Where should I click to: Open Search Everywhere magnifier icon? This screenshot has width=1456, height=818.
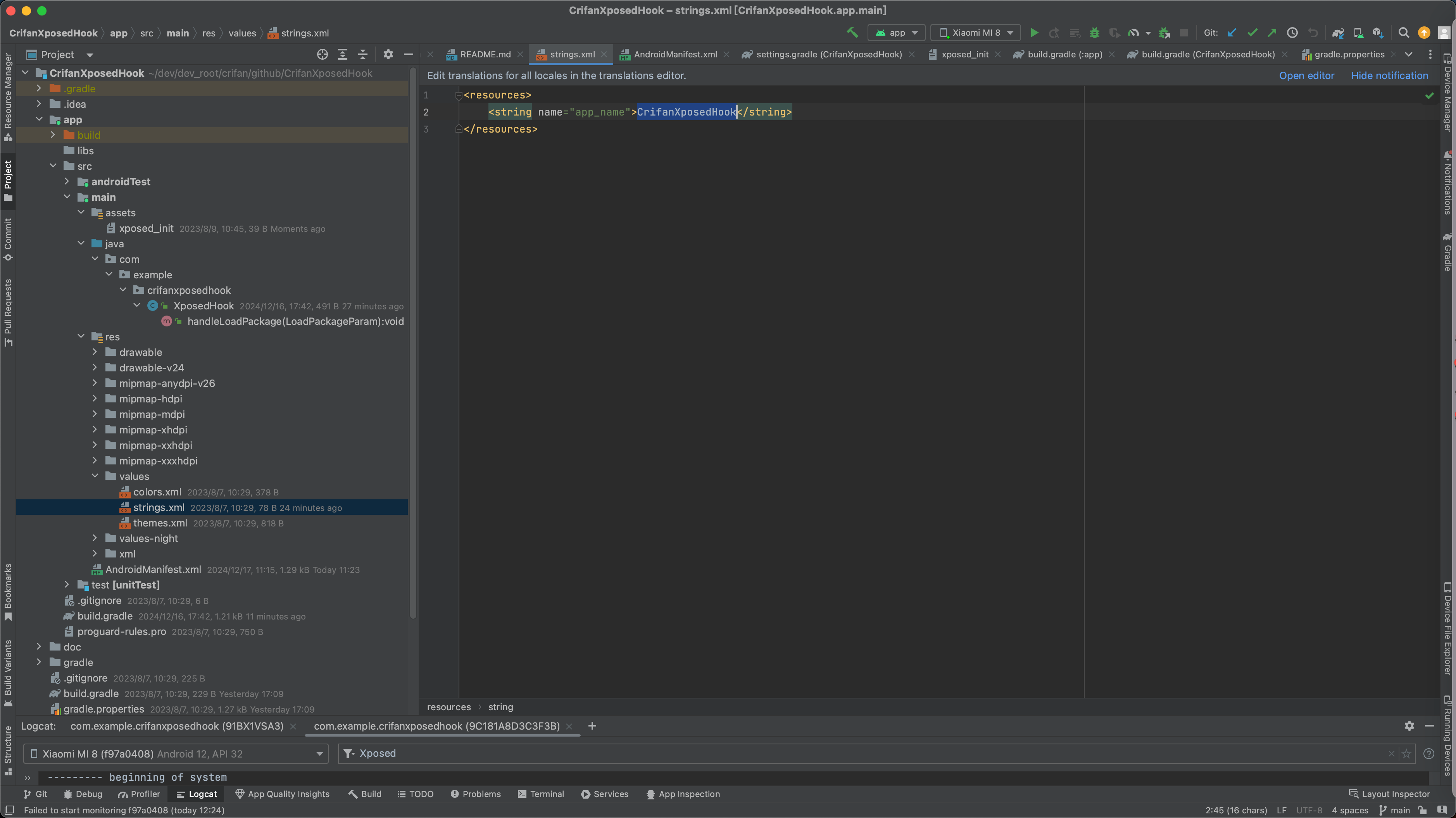pos(1403,33)
